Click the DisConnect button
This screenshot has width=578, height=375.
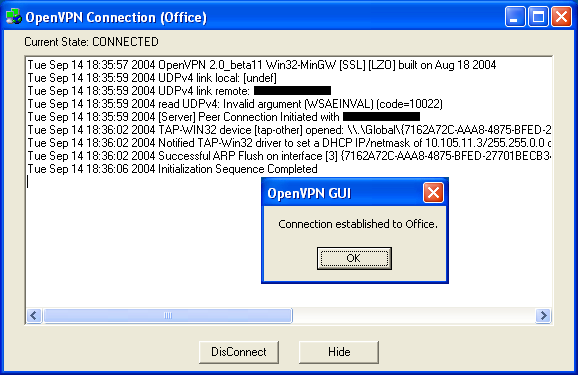click(x=238, y=352)
